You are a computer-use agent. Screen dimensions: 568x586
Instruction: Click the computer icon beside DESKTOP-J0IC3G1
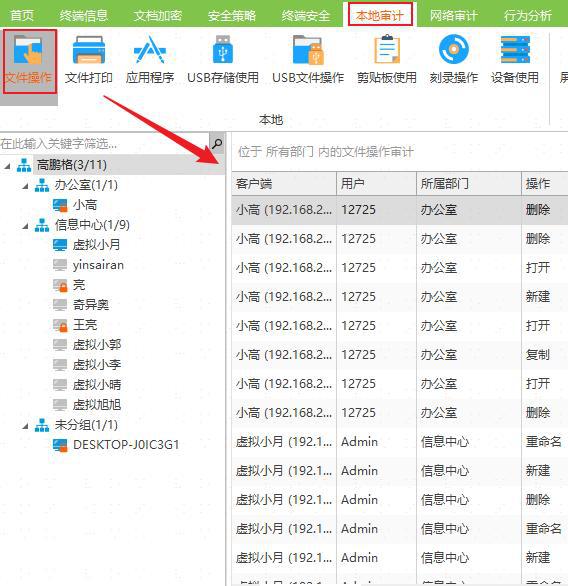tap(60, 445)
